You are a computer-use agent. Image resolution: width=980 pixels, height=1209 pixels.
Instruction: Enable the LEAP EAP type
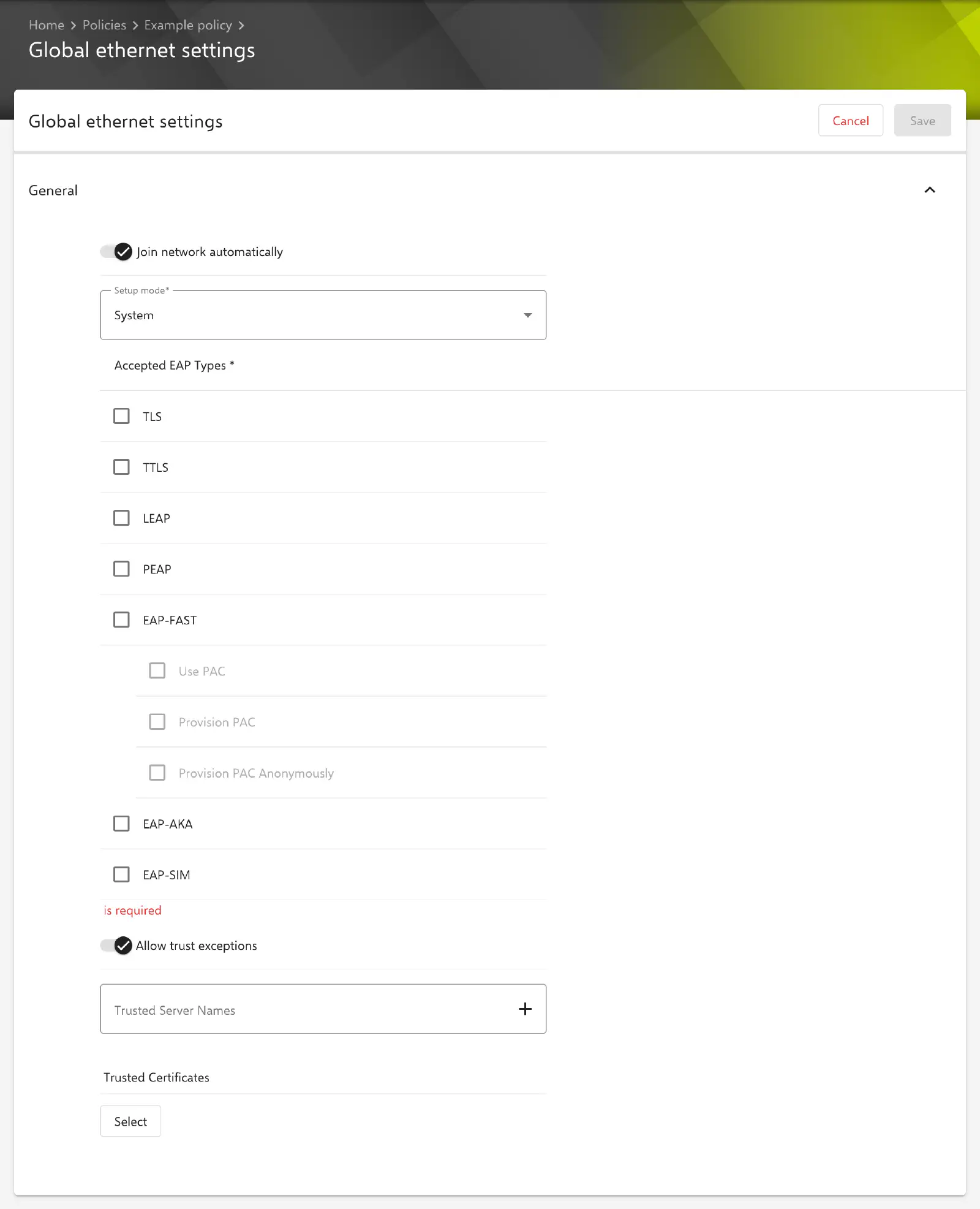(x=121, y=518)
